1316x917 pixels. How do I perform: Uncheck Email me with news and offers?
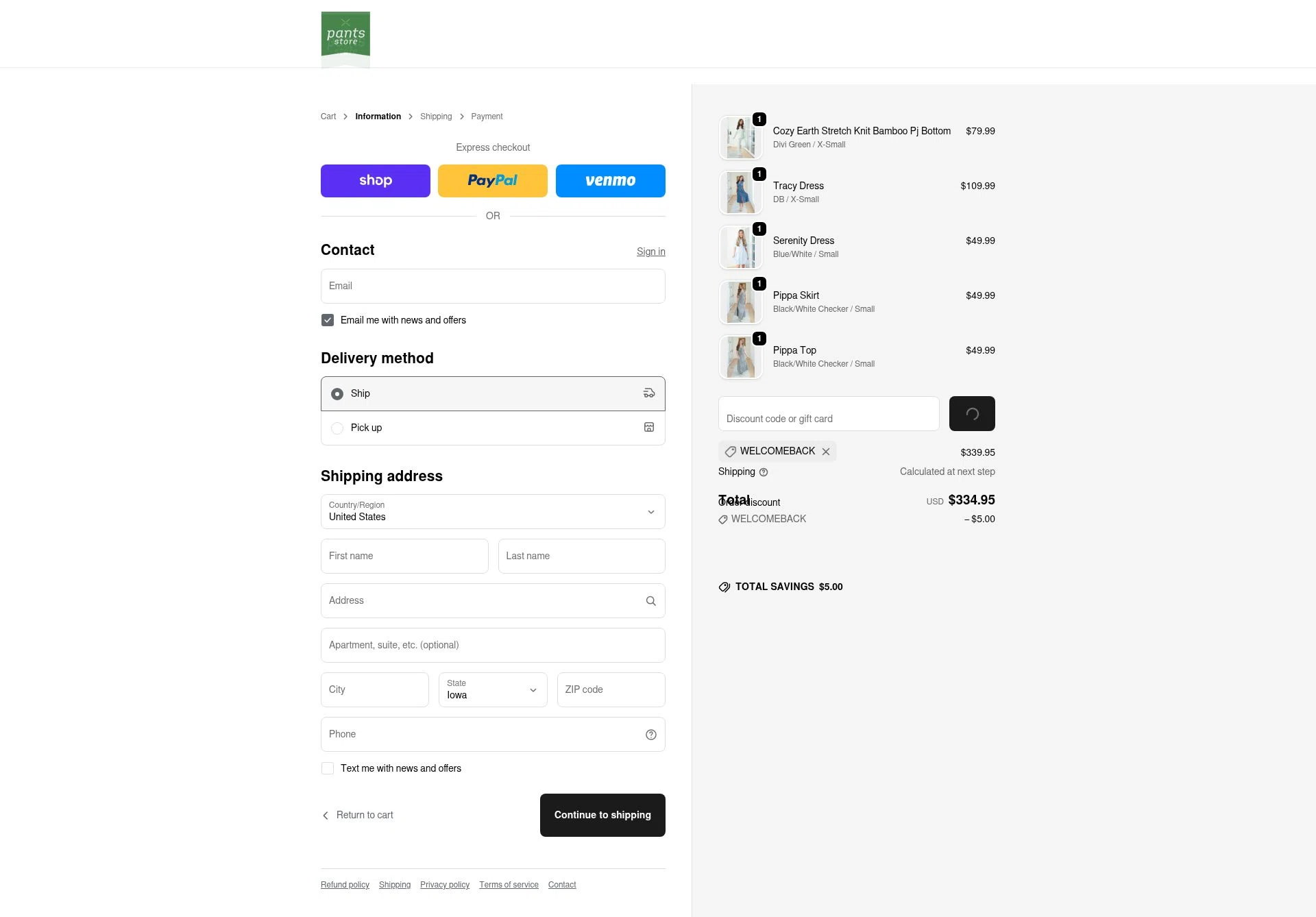[x=327, y=320]
